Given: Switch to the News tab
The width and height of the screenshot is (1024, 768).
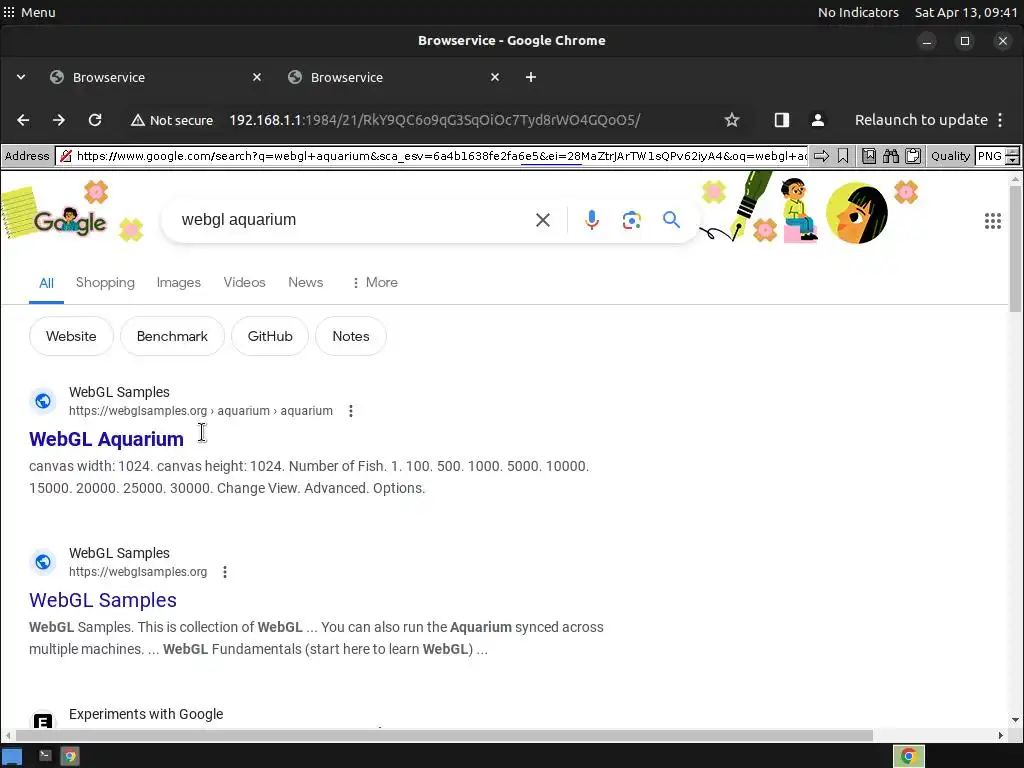Looking at the screenshot, I should [306, 282].
